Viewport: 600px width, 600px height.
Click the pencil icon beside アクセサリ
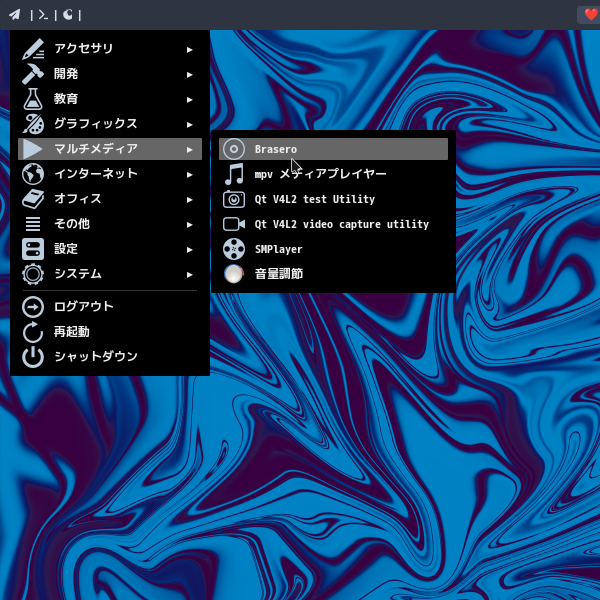pos(33,49)
